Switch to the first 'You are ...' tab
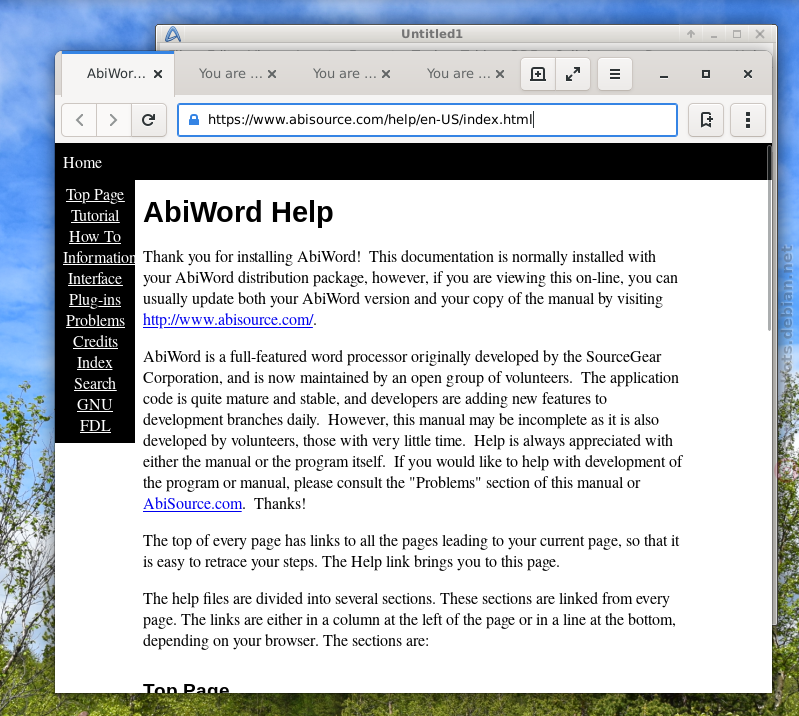Image resolution: width=799 pixels, height=716 pixels. (230, 74)
